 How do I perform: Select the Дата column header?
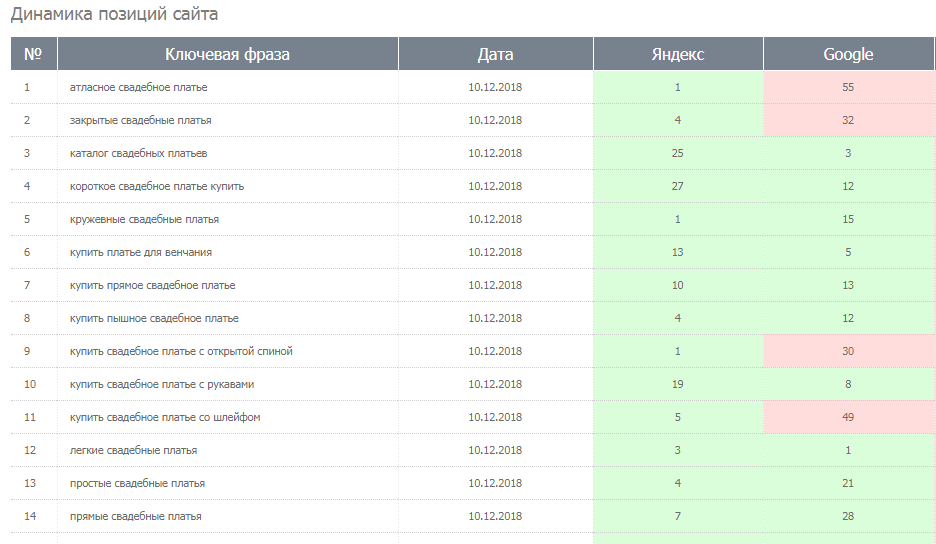tap(495, 54)
